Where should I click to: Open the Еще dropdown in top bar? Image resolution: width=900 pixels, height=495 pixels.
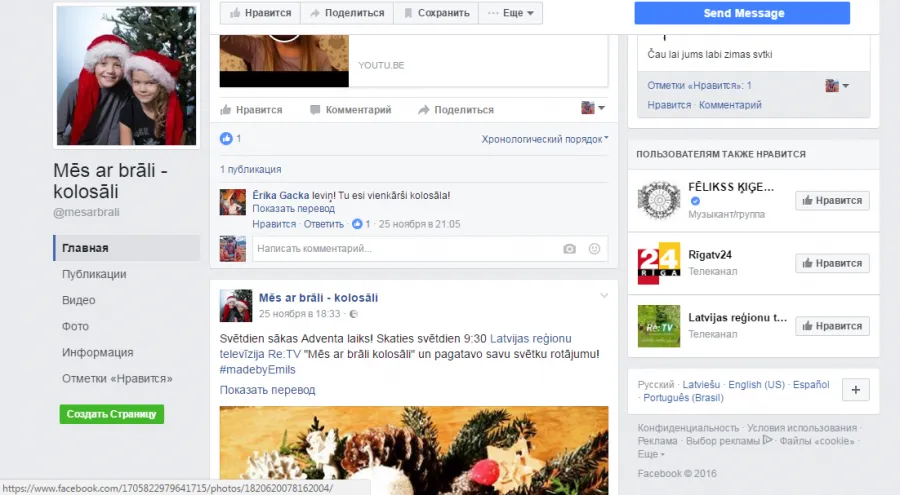[x=510, y=13]
